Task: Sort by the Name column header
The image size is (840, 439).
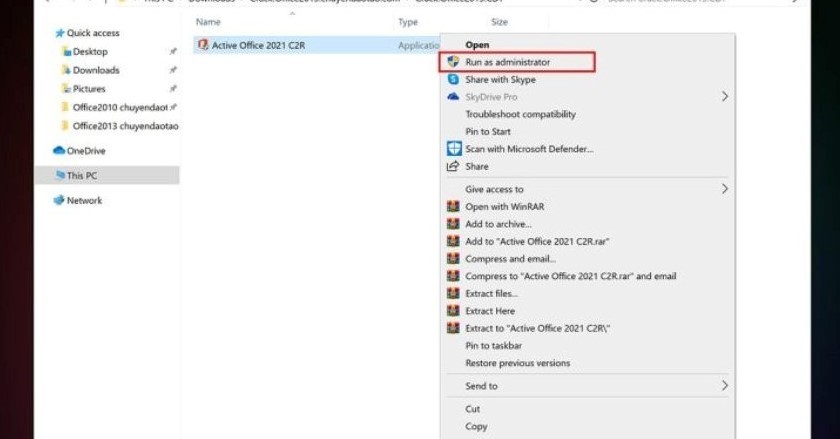Action: click(x=208, y=22)
